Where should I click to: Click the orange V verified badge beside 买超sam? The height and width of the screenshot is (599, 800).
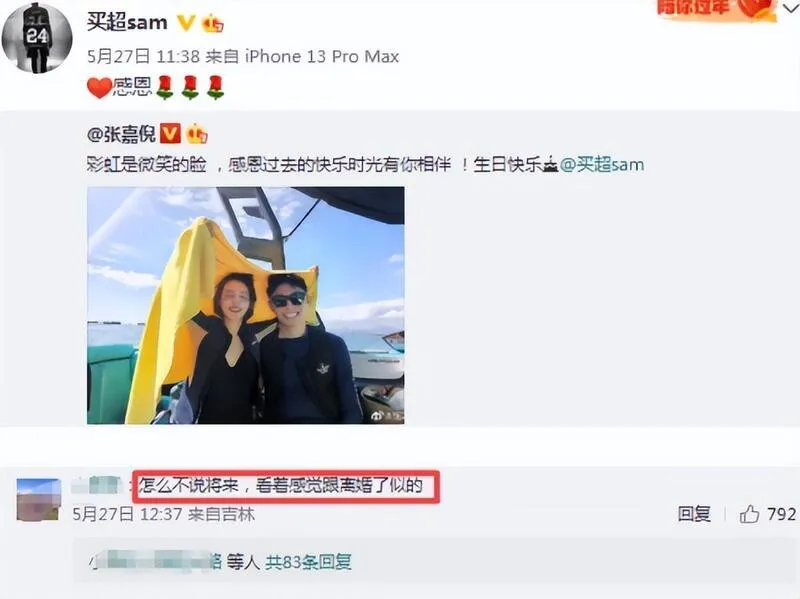tap(186, 22)
